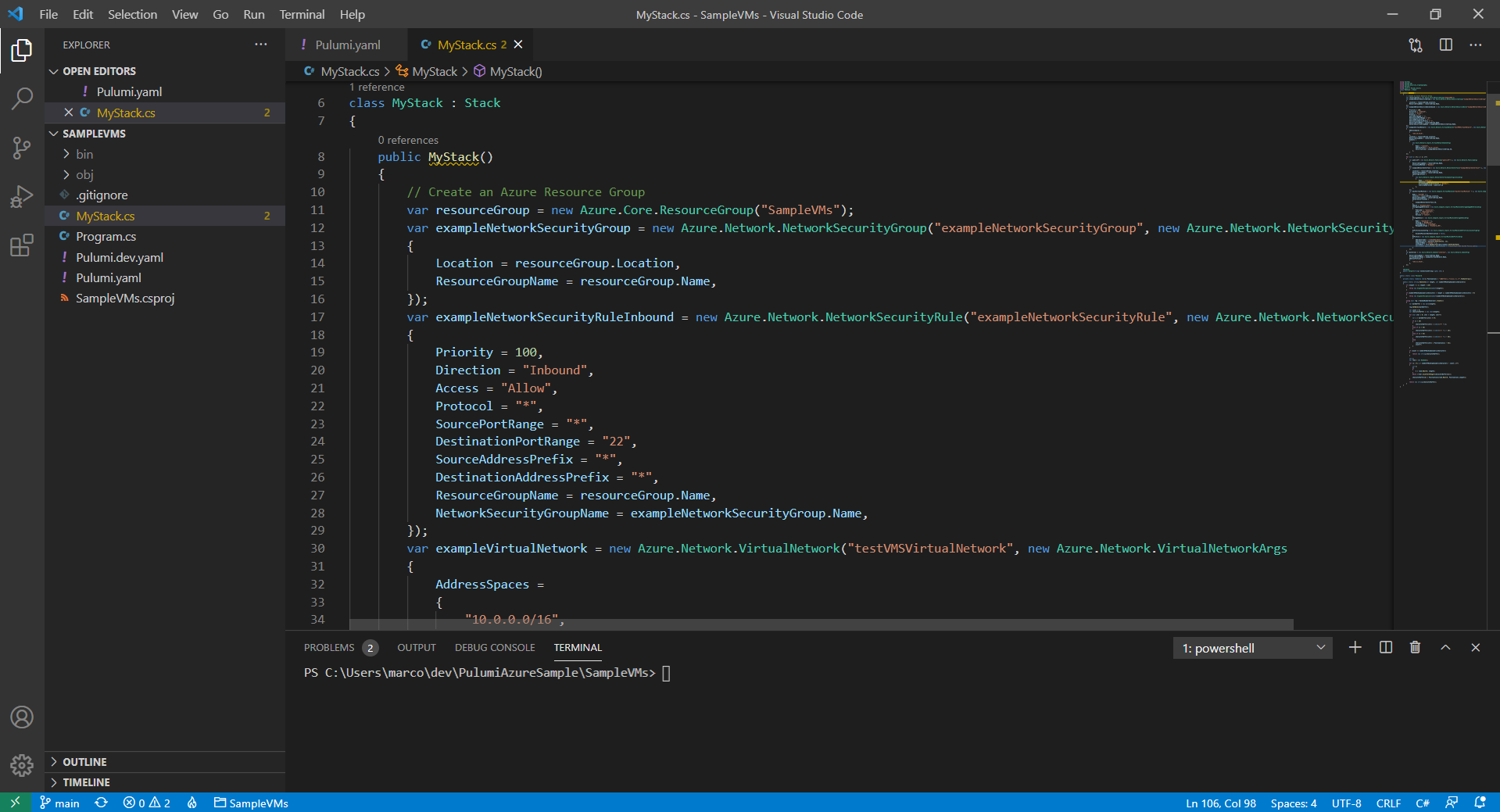
Task: Collapse the Open Editors section
Action: coord(165,71)
